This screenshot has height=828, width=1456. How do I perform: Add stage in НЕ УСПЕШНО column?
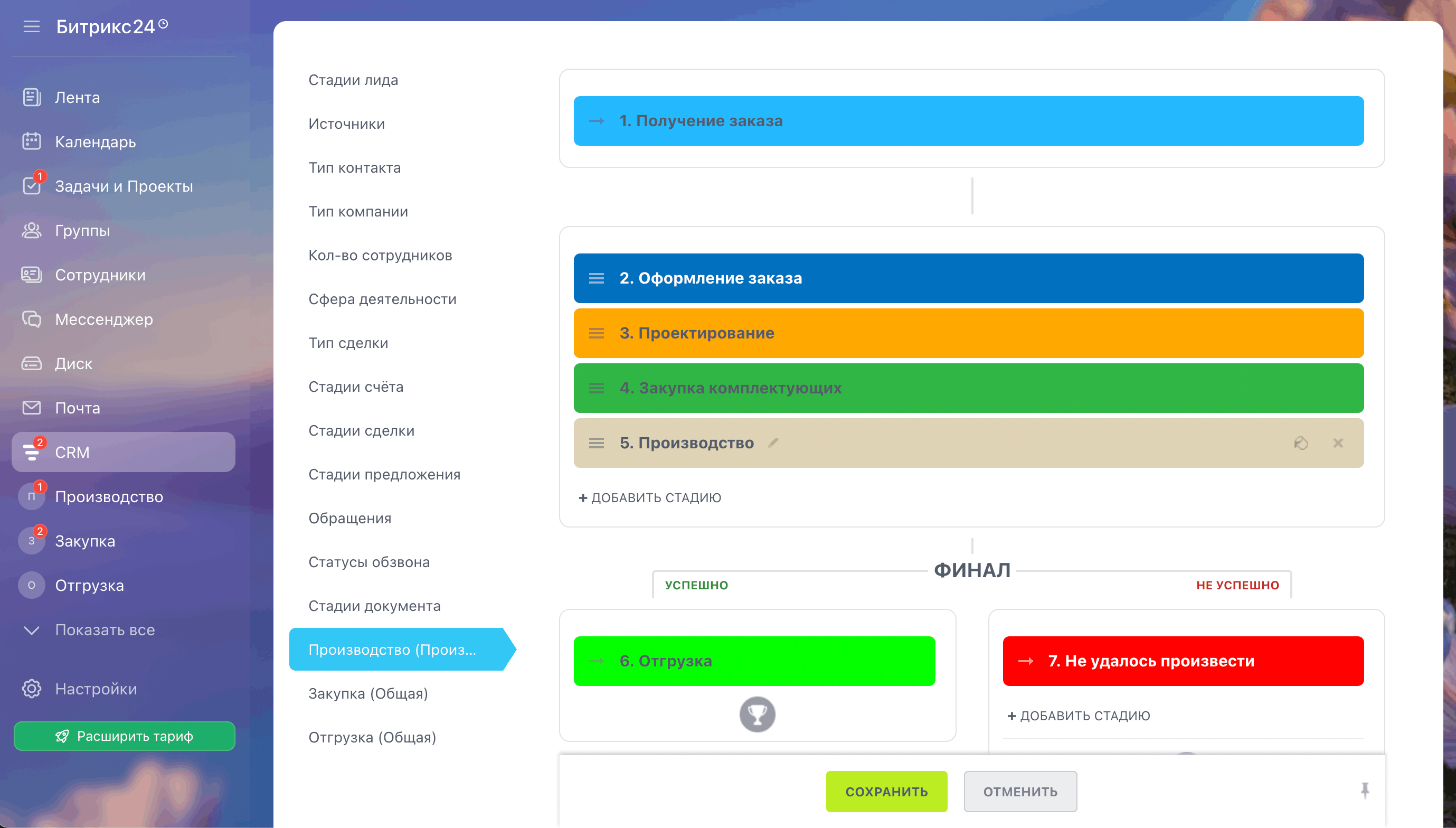tap(1079, 716)
